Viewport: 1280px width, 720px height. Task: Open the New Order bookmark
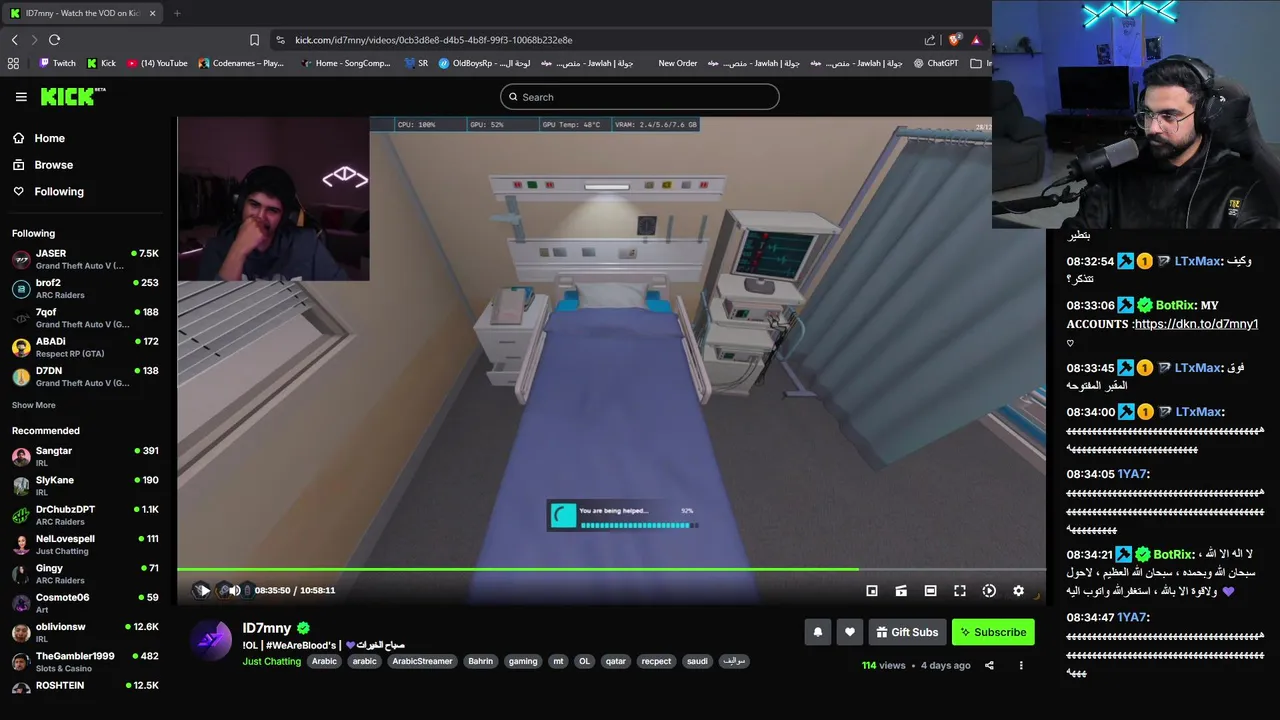(x=677, y=63)
